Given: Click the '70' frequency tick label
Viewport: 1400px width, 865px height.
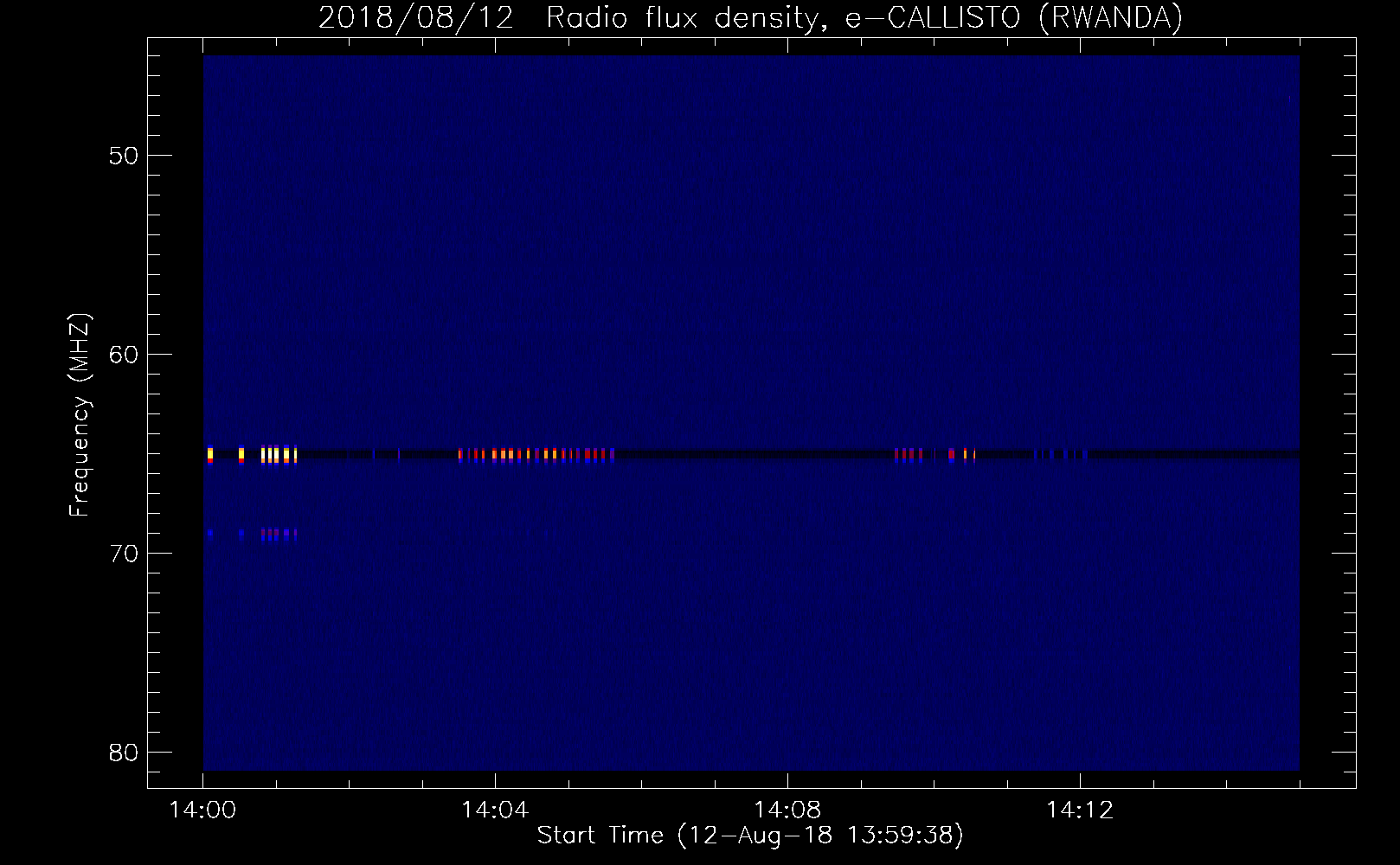Looking at the screenshot, I should [125, 554].
